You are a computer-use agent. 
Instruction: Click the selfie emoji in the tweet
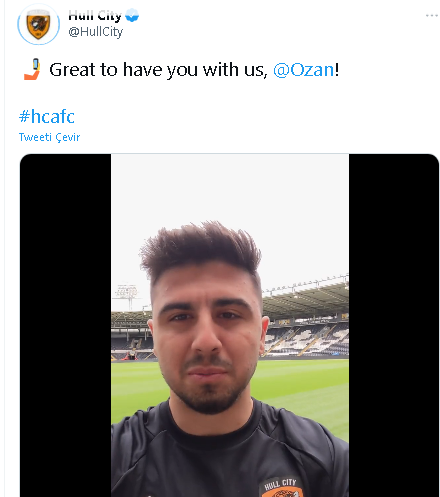click(x=32, y=69)
